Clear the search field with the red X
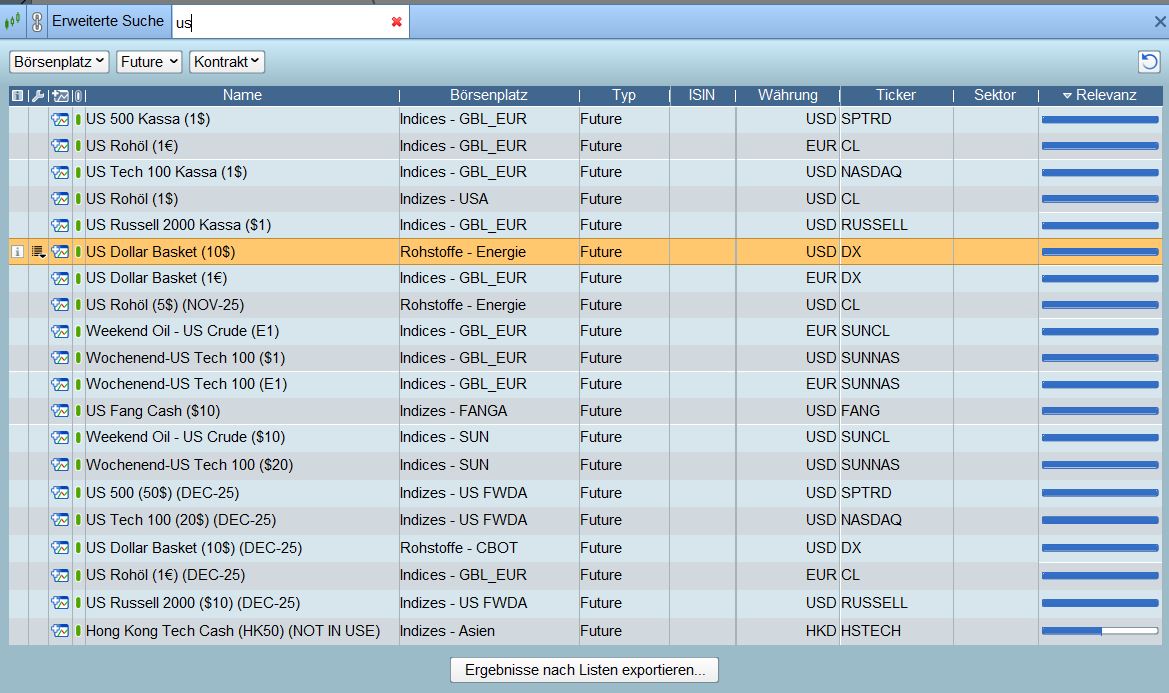This screenshot has height=693, width=1169. 397,22
